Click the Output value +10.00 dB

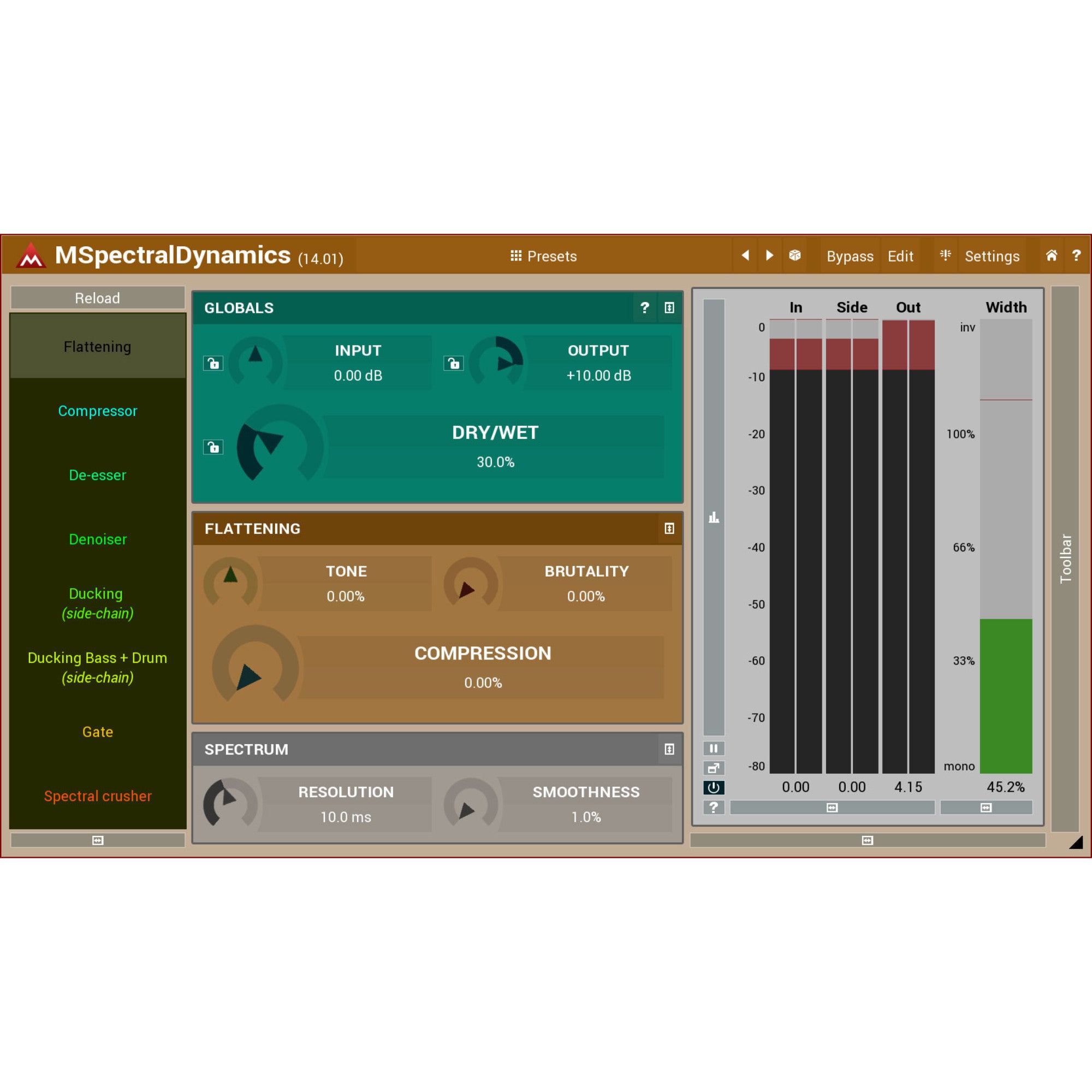point(598,375)
